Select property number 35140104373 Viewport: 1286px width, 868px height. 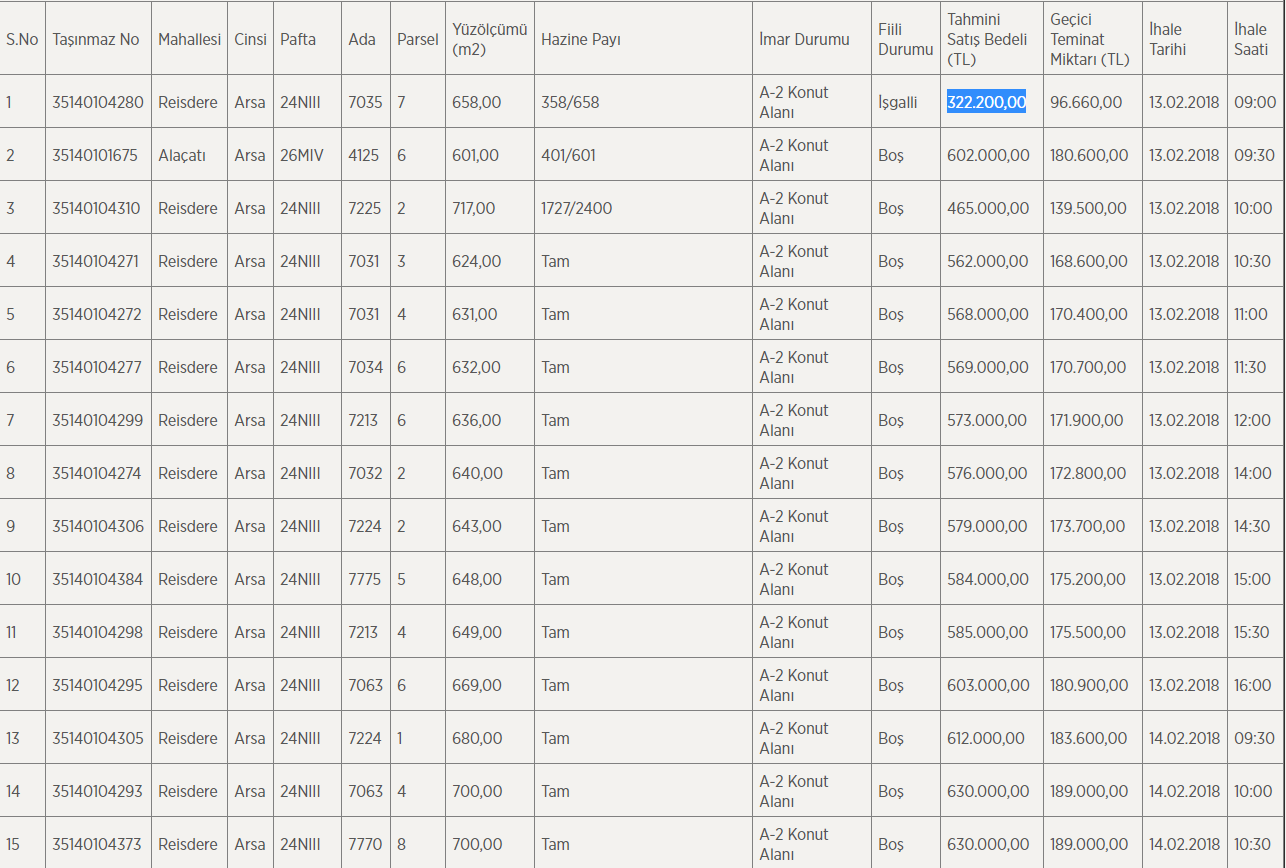tap(97, 844)
